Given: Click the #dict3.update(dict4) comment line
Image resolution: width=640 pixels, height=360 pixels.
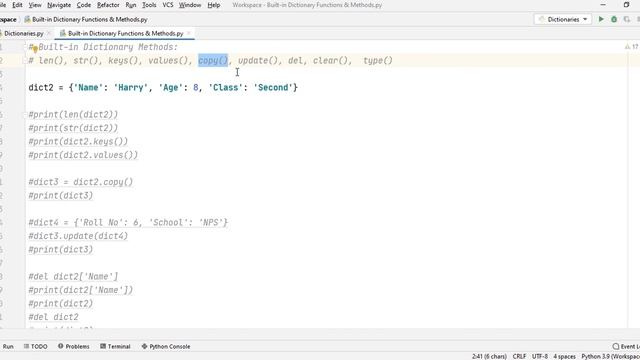Looking at the screenshot, I should click(78, 236).
